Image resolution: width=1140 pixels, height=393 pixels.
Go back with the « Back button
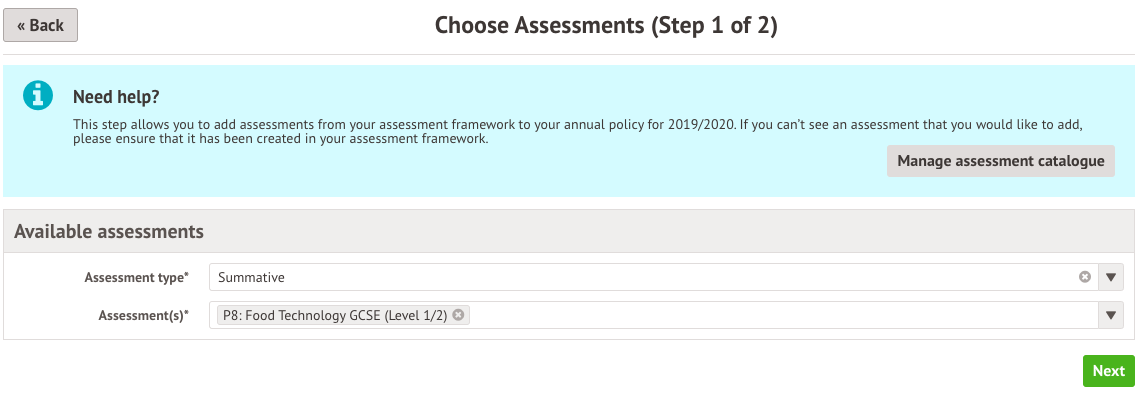point(41,25)
